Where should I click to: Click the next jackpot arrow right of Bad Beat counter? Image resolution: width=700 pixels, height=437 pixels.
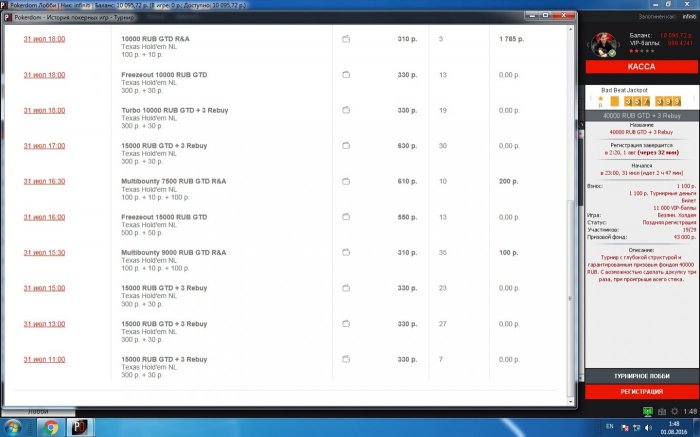(x=694, y=99)
